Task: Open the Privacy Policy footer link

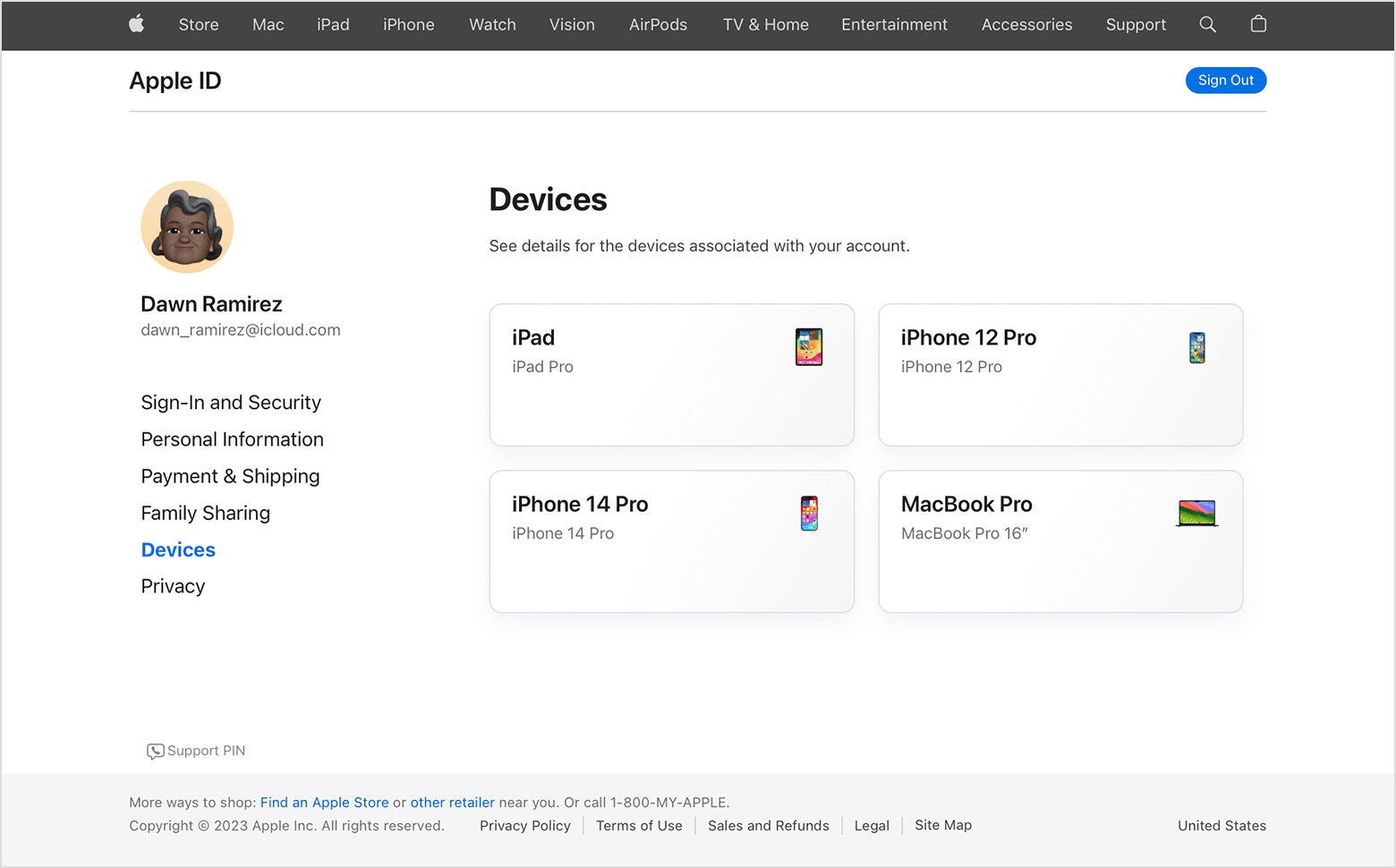Action: click(x=524, y=826)
